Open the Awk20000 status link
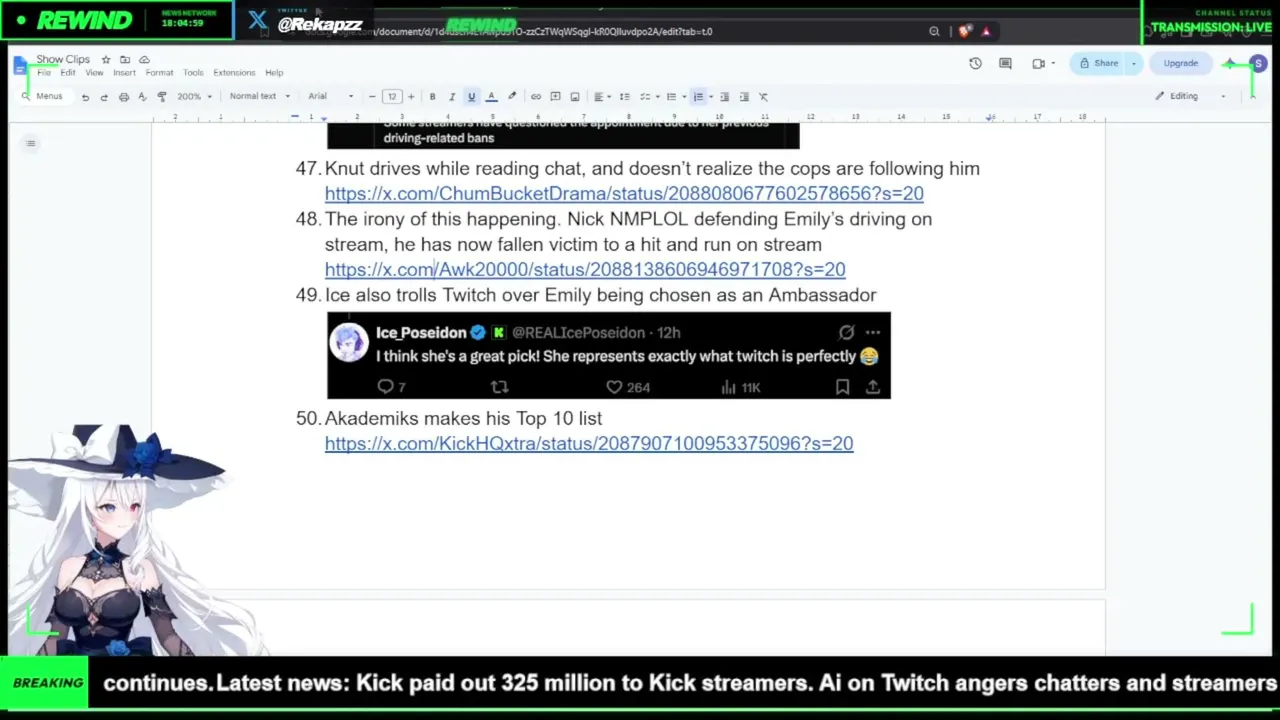 585,270
